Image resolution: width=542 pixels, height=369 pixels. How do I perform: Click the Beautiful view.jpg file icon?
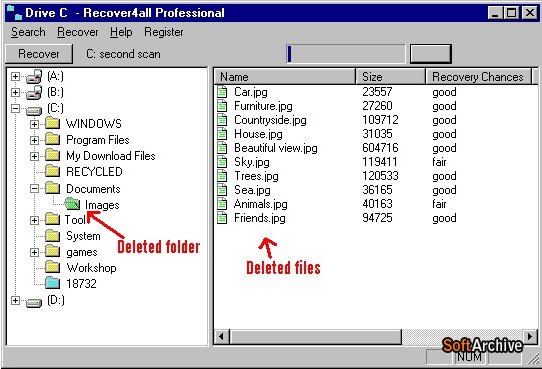(x=222, y=148)
